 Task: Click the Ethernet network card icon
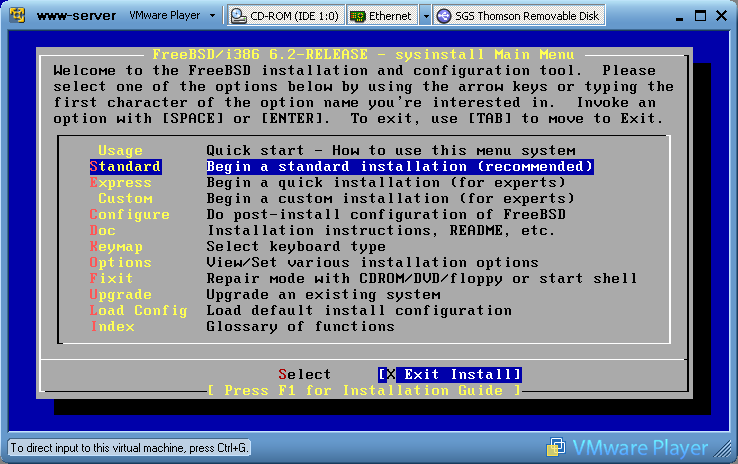pos(358,16)
